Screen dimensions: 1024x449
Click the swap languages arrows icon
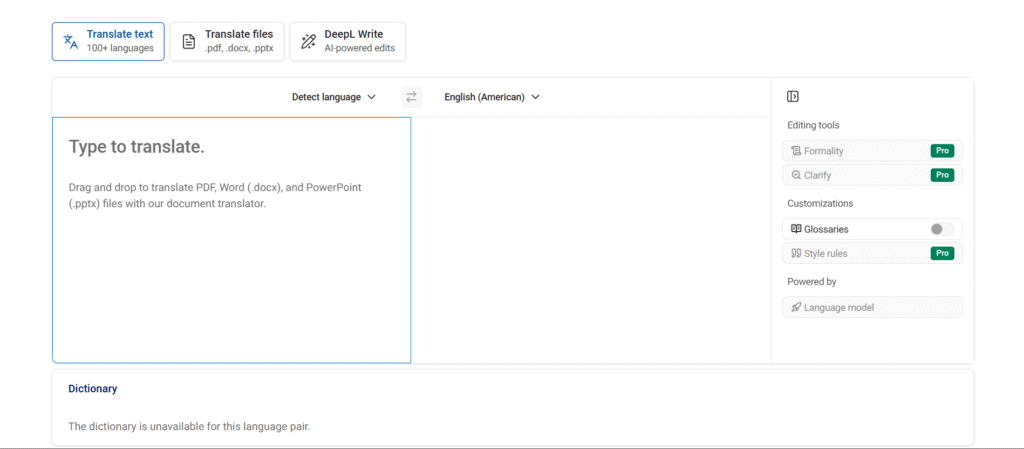pos(411,97)
